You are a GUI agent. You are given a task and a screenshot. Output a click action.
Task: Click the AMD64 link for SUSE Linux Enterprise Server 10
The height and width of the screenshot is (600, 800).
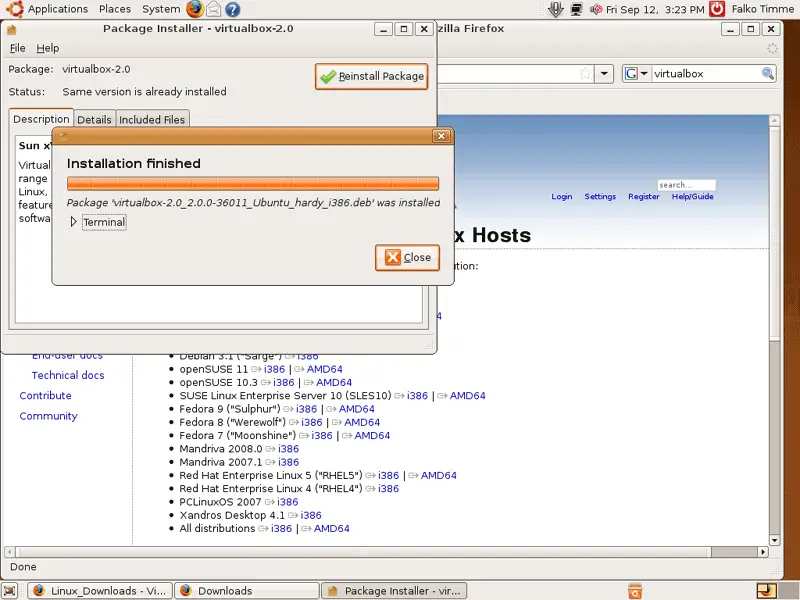pos(467,396)
